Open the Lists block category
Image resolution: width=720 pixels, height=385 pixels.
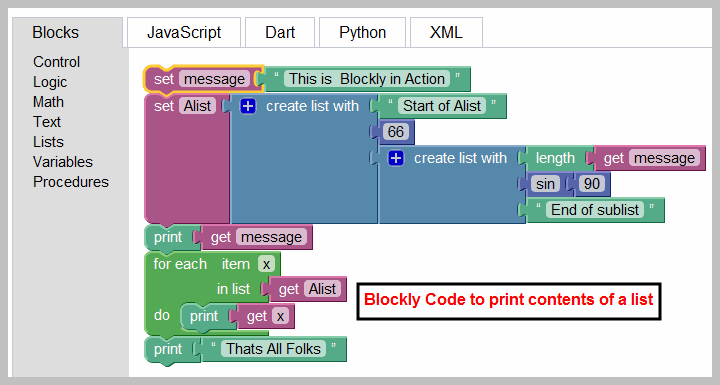48,142
